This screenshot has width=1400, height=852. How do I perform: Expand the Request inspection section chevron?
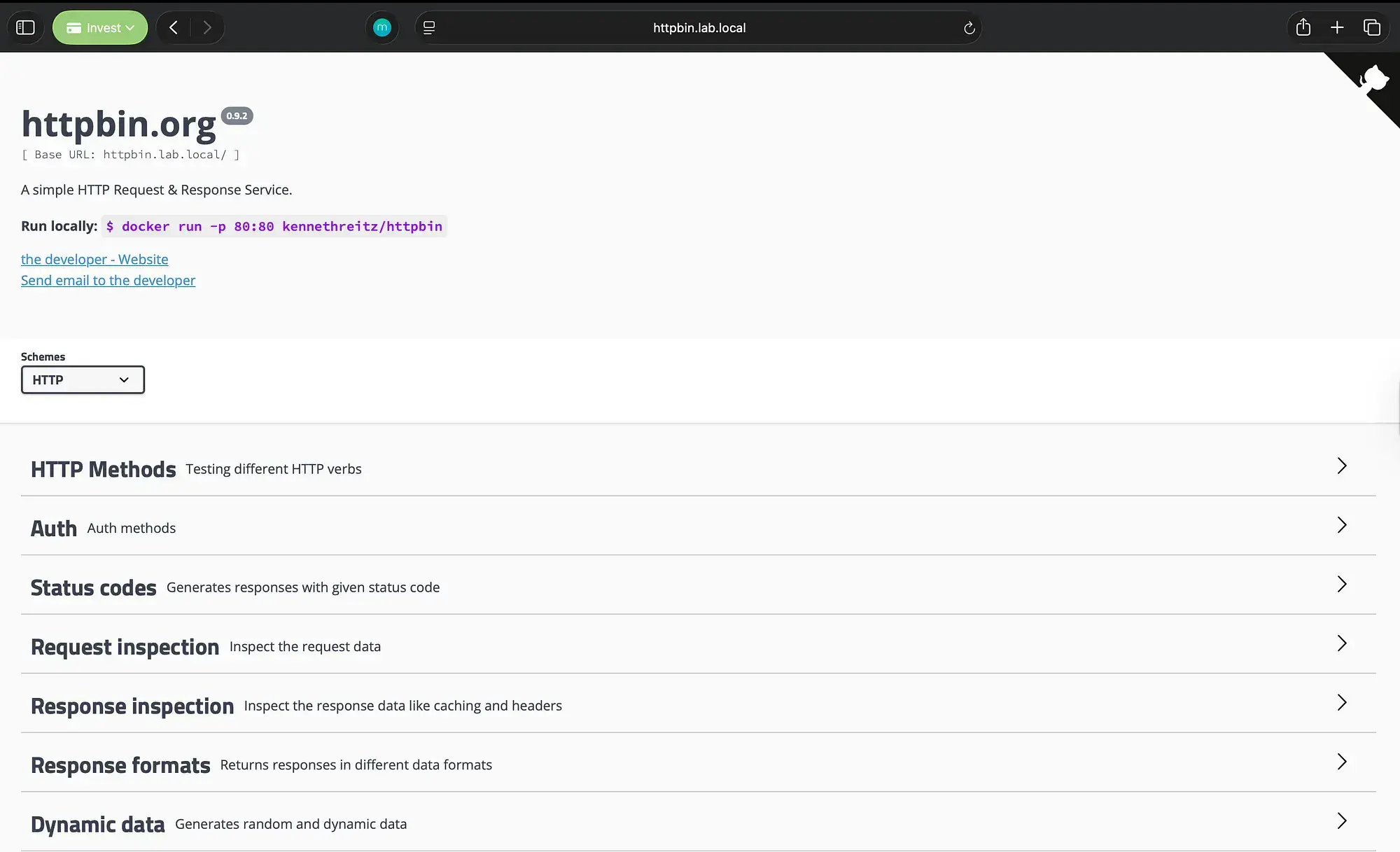[1341, 643]
